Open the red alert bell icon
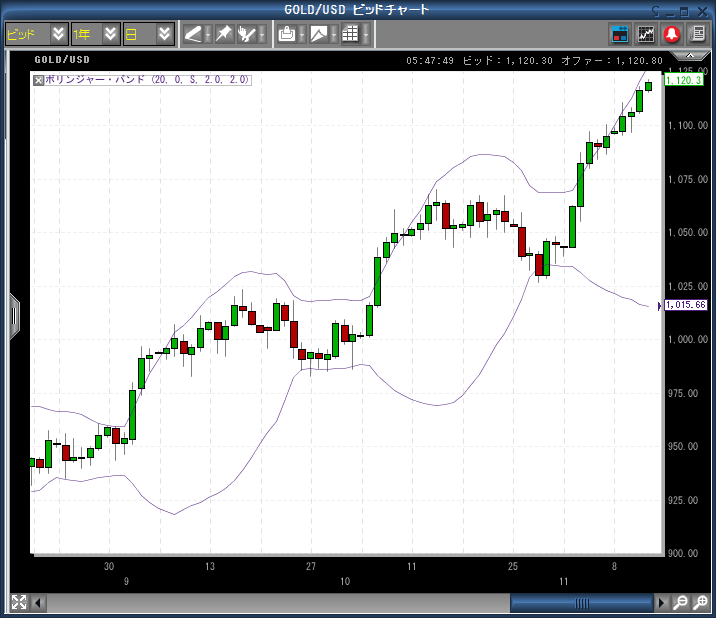This screenshot has width=717, height=618. 671,34
